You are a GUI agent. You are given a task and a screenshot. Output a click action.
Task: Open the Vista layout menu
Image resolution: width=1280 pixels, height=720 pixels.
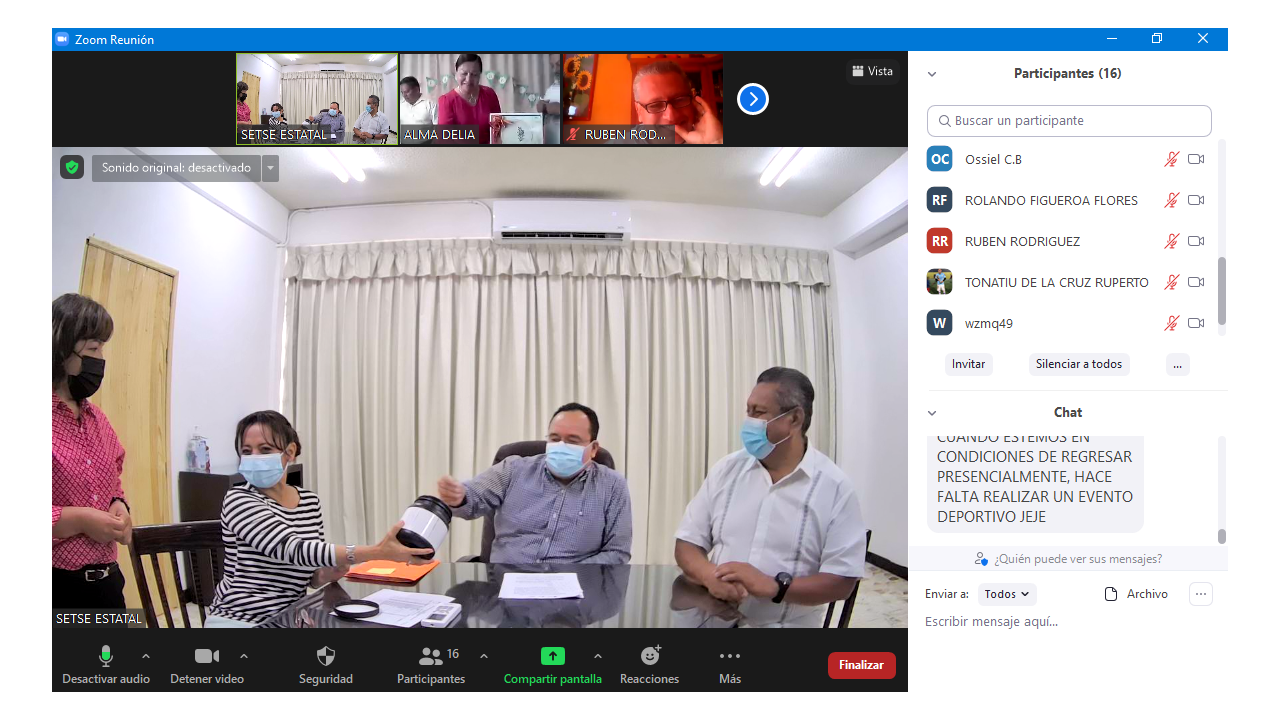point(872,71)
